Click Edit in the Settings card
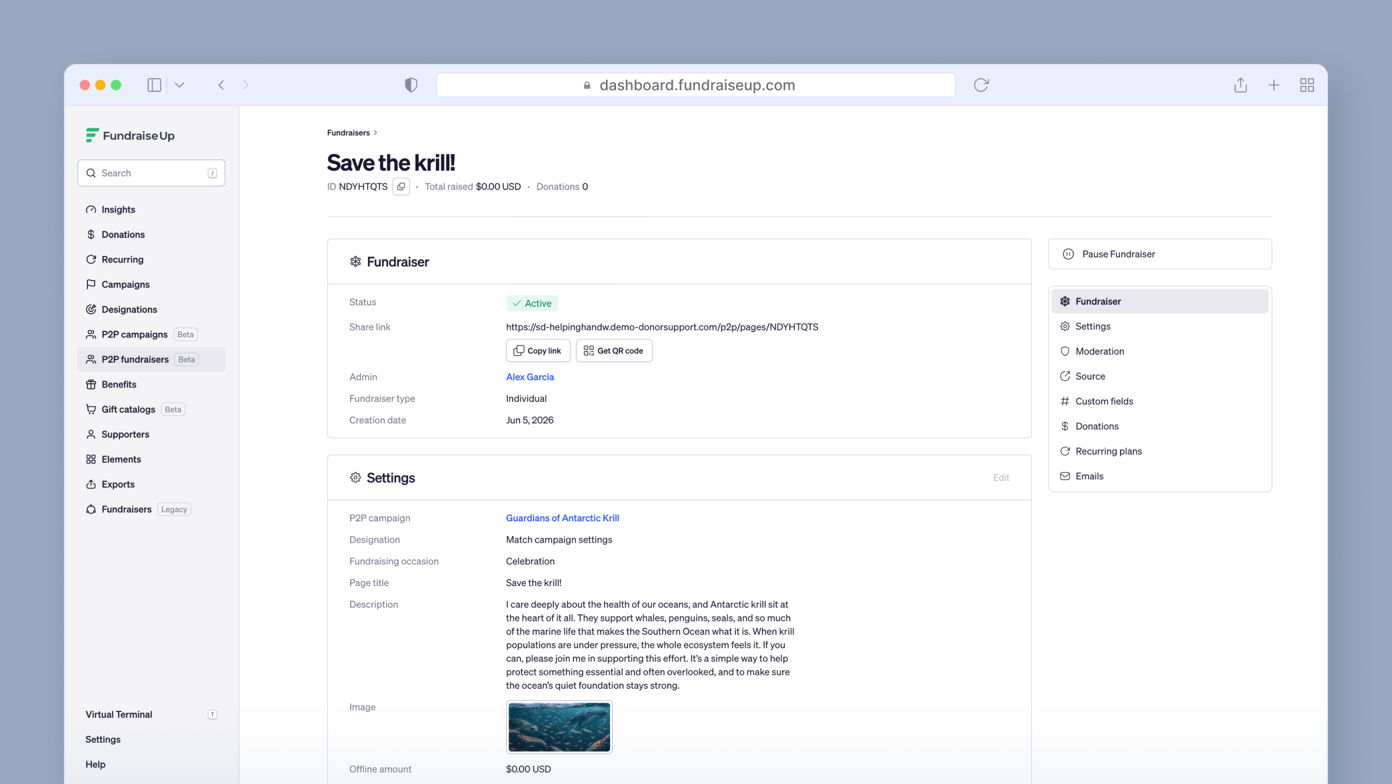Image resolution: width=1392 pixels, height=784 pixels. pyautogui.click(x=1001, y=477)
